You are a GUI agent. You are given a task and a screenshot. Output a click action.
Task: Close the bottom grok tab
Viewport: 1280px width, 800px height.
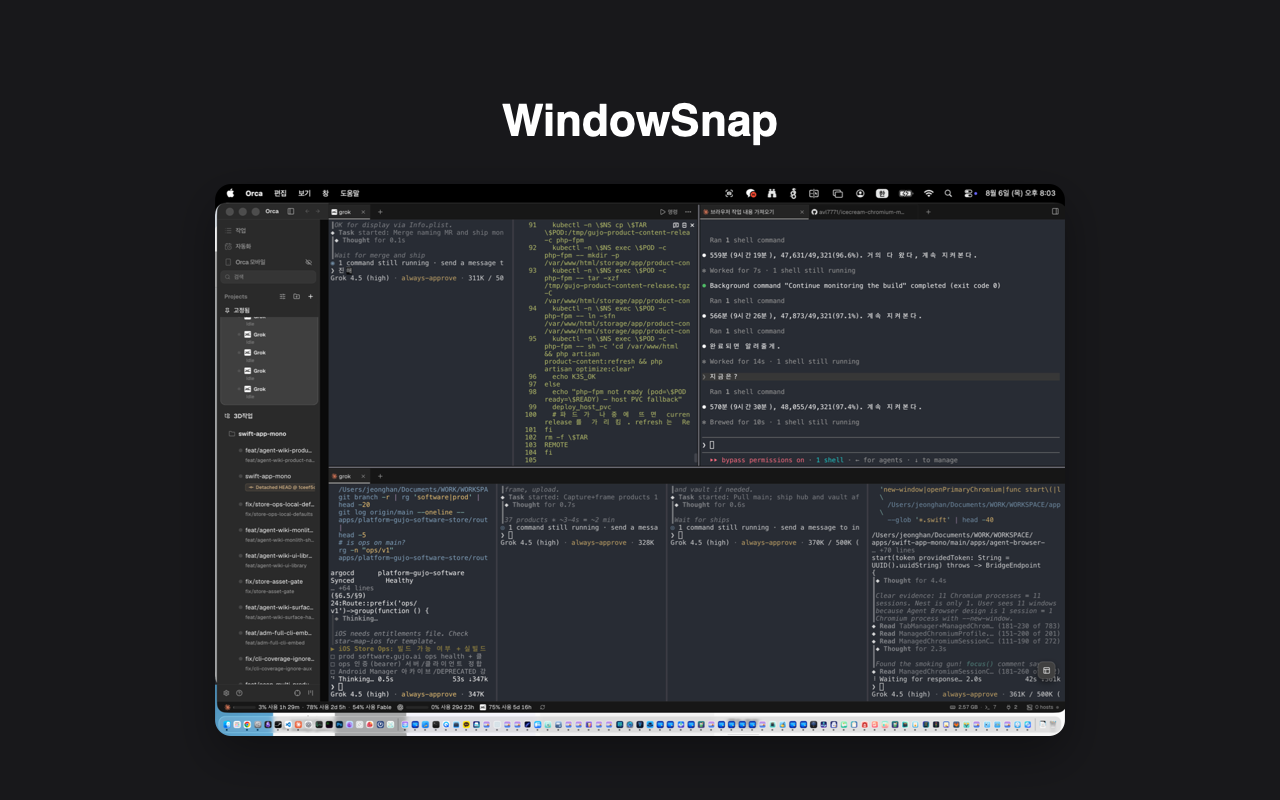click(364, 476)
